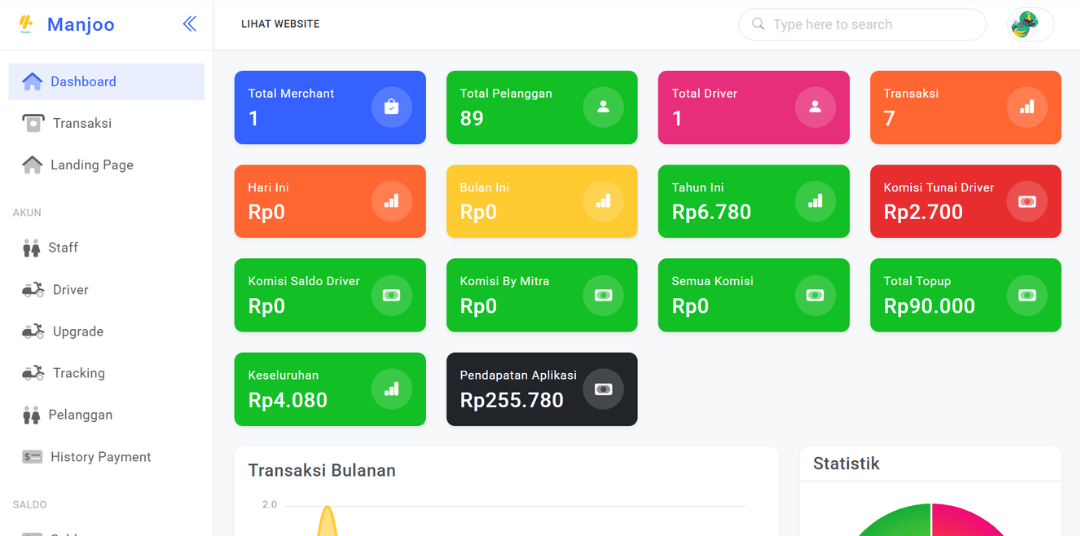Screen dimensions: 1080x536
Task: Click the Pendapatan Aplikasi black card
Action: click(541, 389)
